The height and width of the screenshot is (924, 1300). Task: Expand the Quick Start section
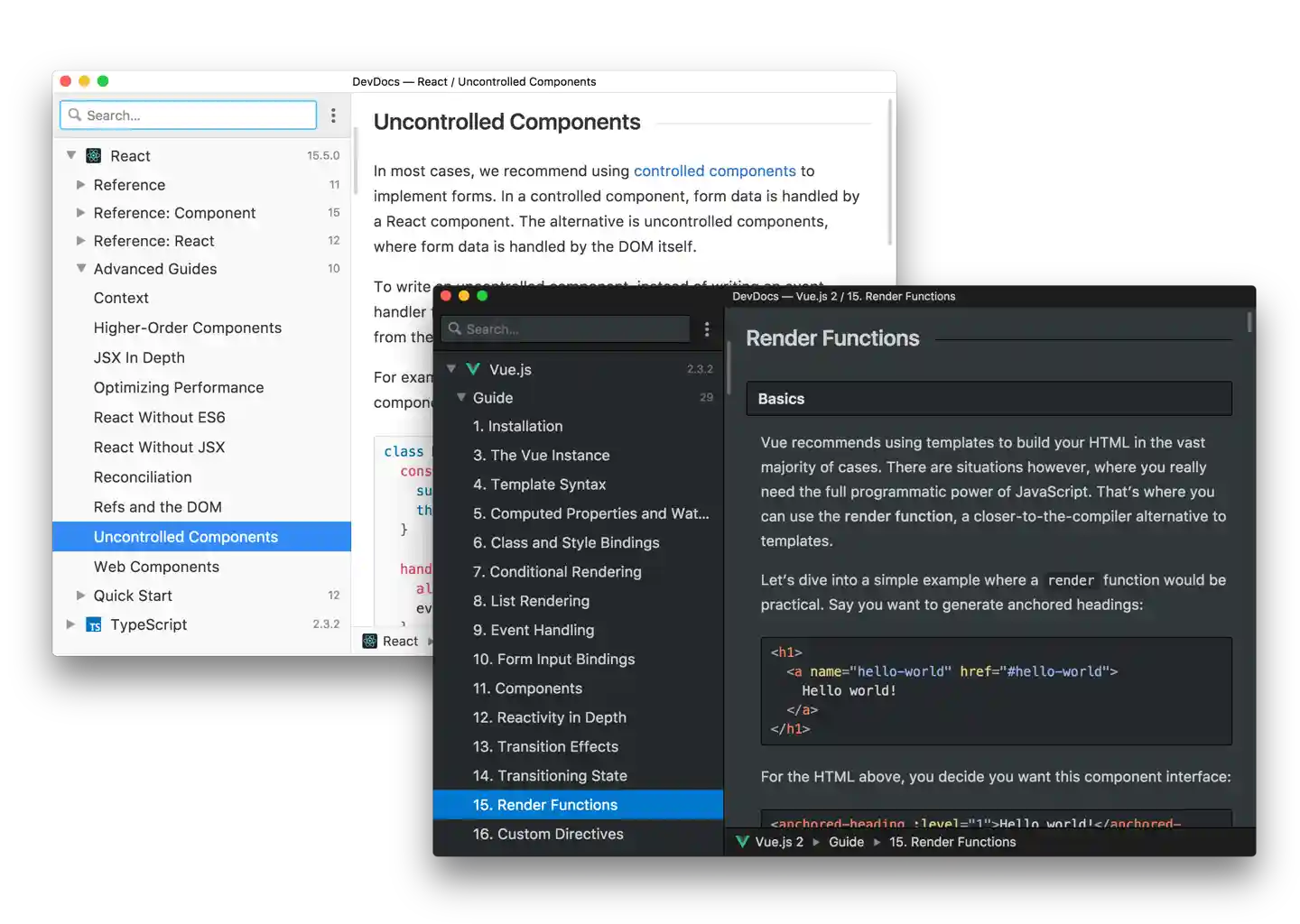pyautogui.click(x=79, y=596)
